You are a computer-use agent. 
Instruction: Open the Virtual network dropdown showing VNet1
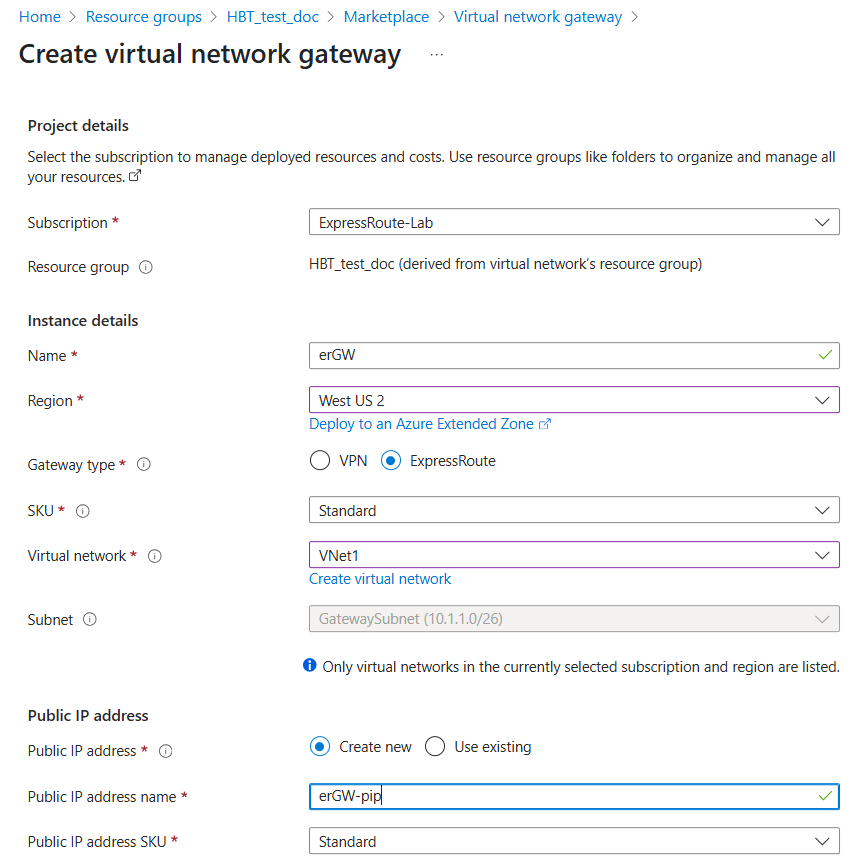[574, 555]
